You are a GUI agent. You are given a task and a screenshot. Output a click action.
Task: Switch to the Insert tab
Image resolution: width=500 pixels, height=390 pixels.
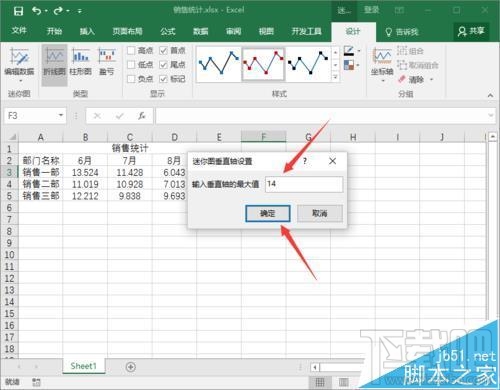coord(87,31)
